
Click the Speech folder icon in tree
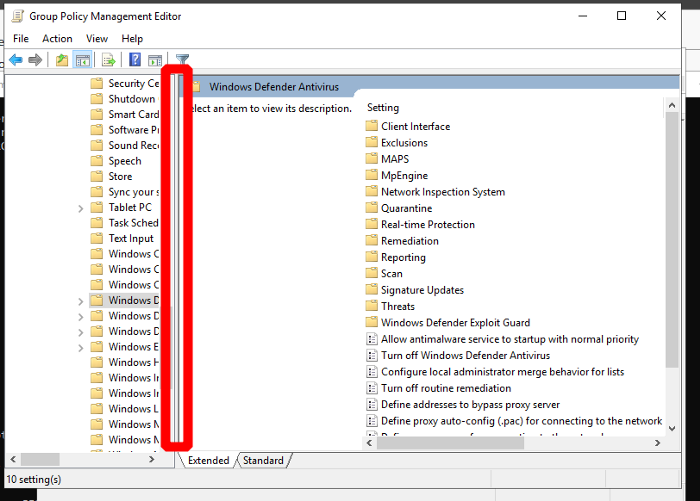96,161
